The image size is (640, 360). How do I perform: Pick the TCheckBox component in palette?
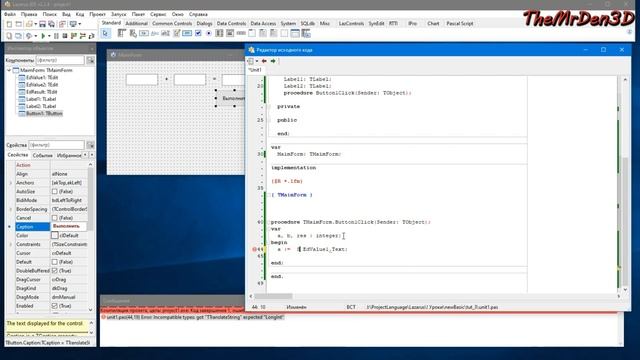(x=198, y=33)
